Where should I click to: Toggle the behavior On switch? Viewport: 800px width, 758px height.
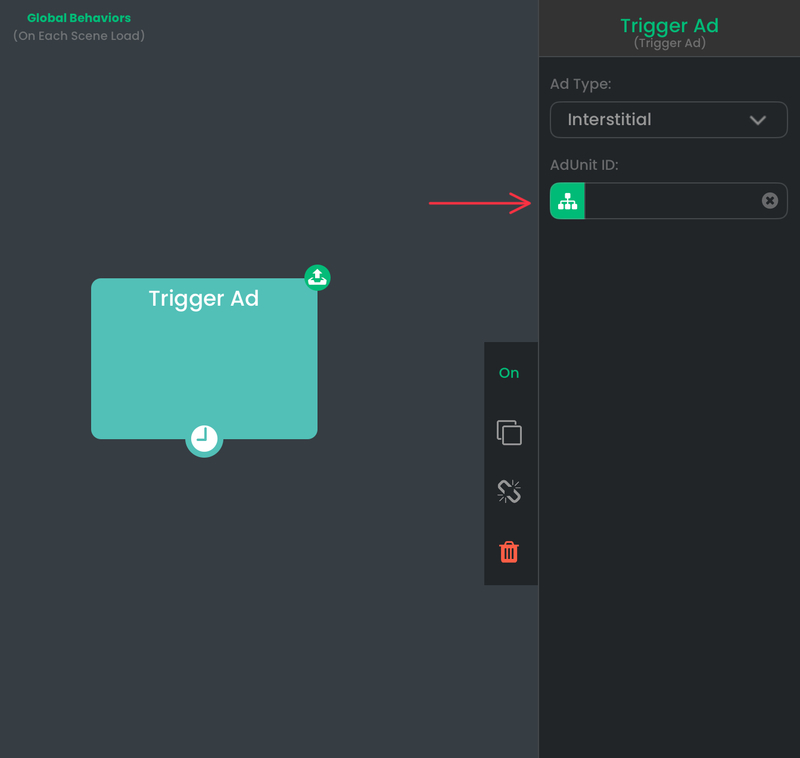coord(509,373)
